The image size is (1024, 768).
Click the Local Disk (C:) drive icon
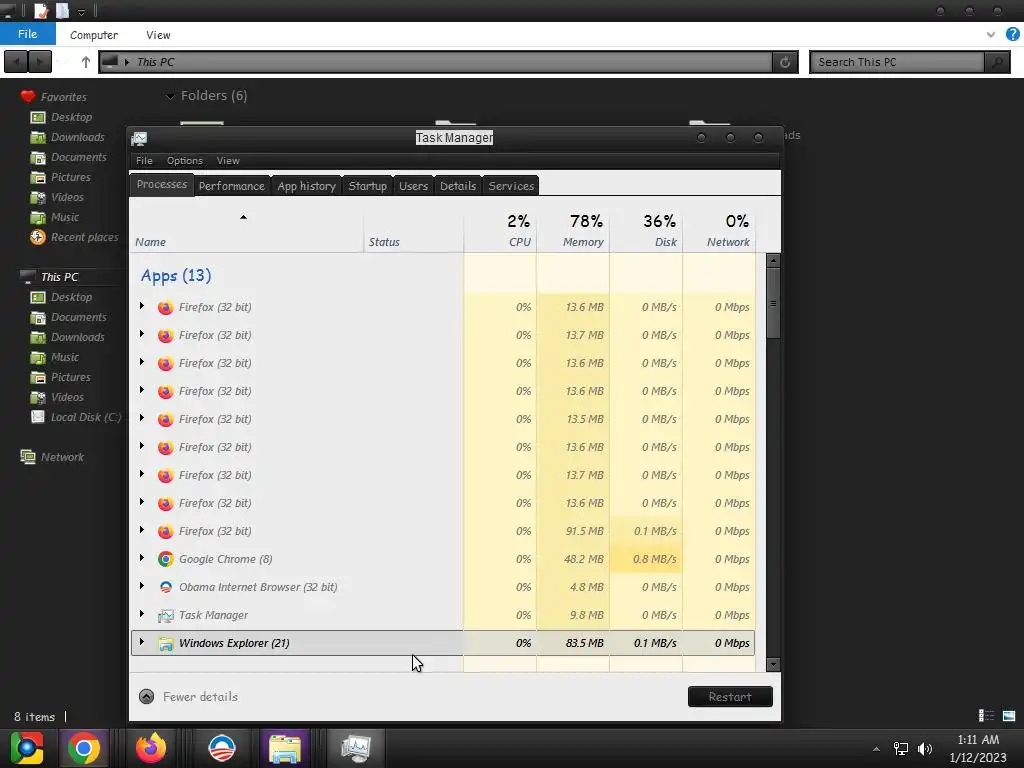point(38,417)
